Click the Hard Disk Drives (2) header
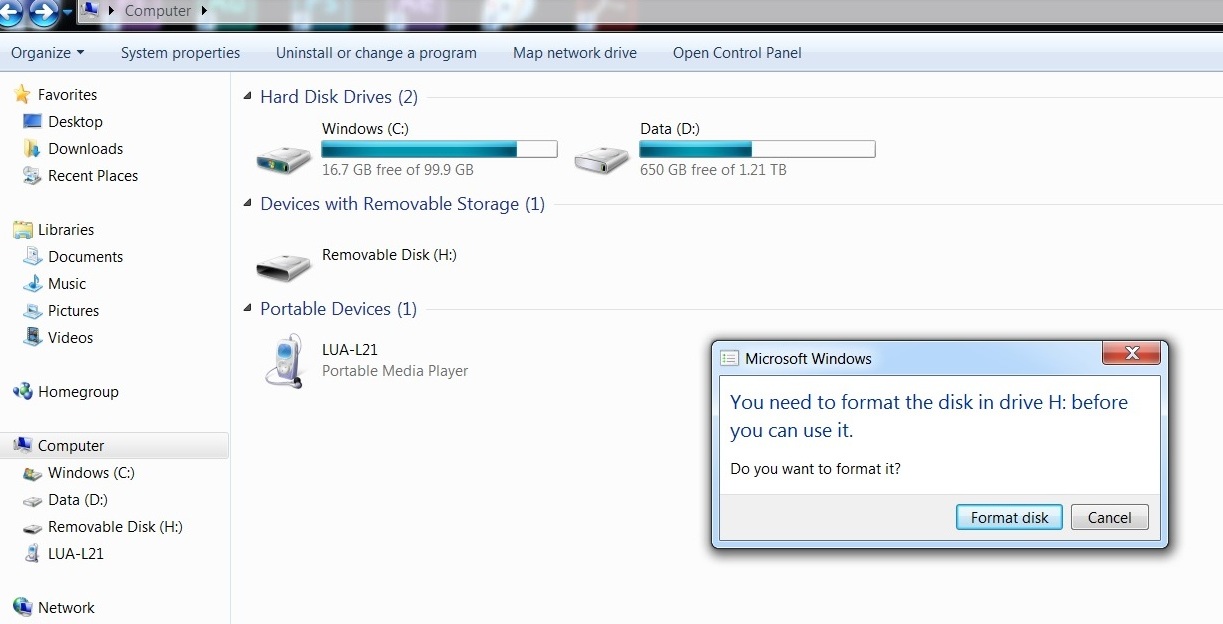The image size is (1223, 624). [x=339, y=97]
